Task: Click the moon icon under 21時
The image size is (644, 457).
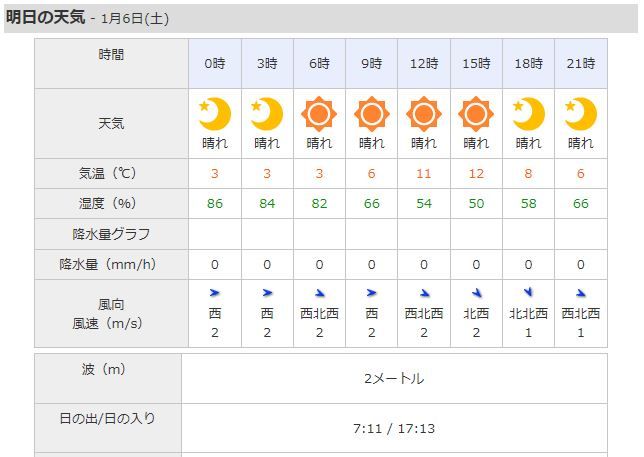Action: [x=580, y=114]
